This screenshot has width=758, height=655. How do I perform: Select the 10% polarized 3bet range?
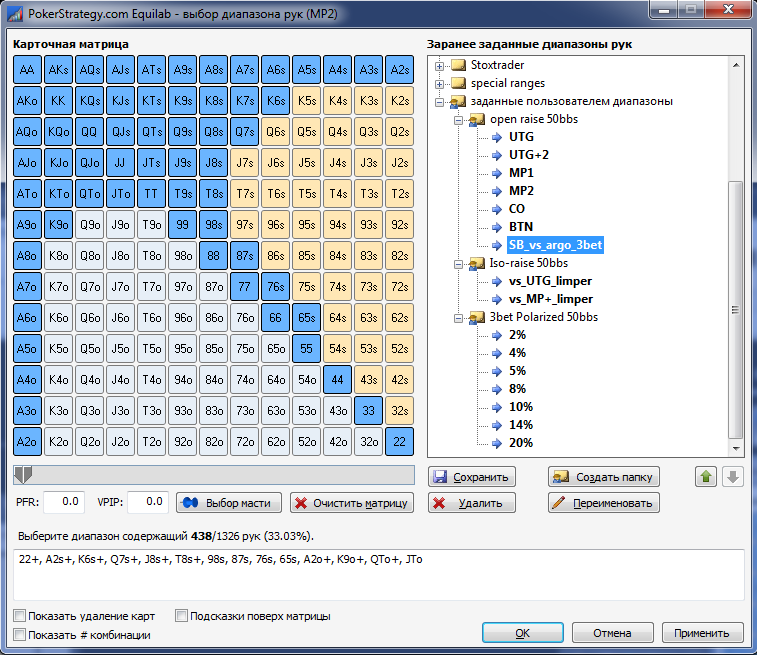[520, 407]
